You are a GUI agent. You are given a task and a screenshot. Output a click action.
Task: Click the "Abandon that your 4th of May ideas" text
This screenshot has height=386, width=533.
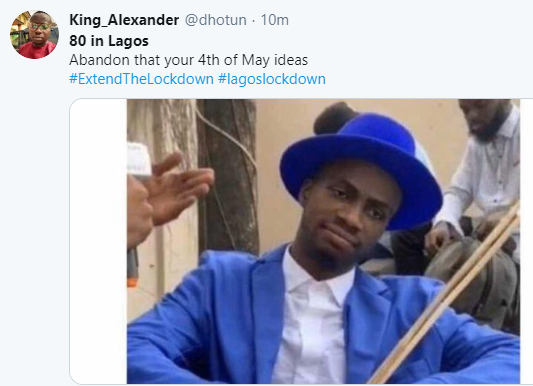[189, 60]
